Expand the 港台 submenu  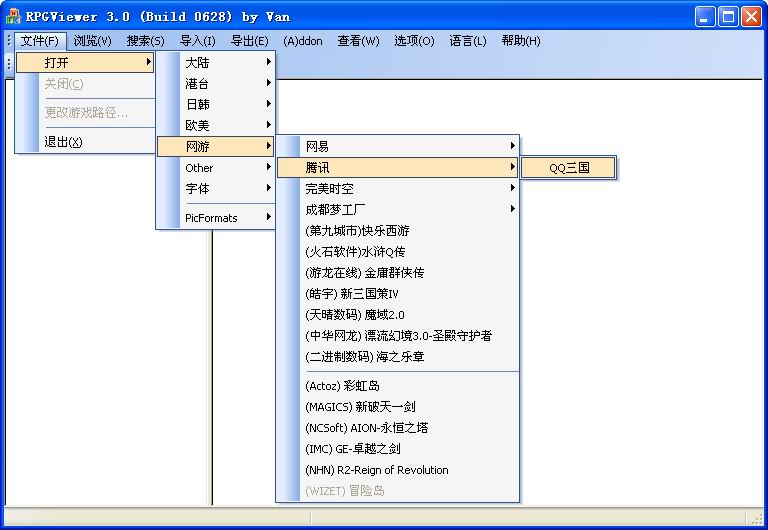coord(216,83)
